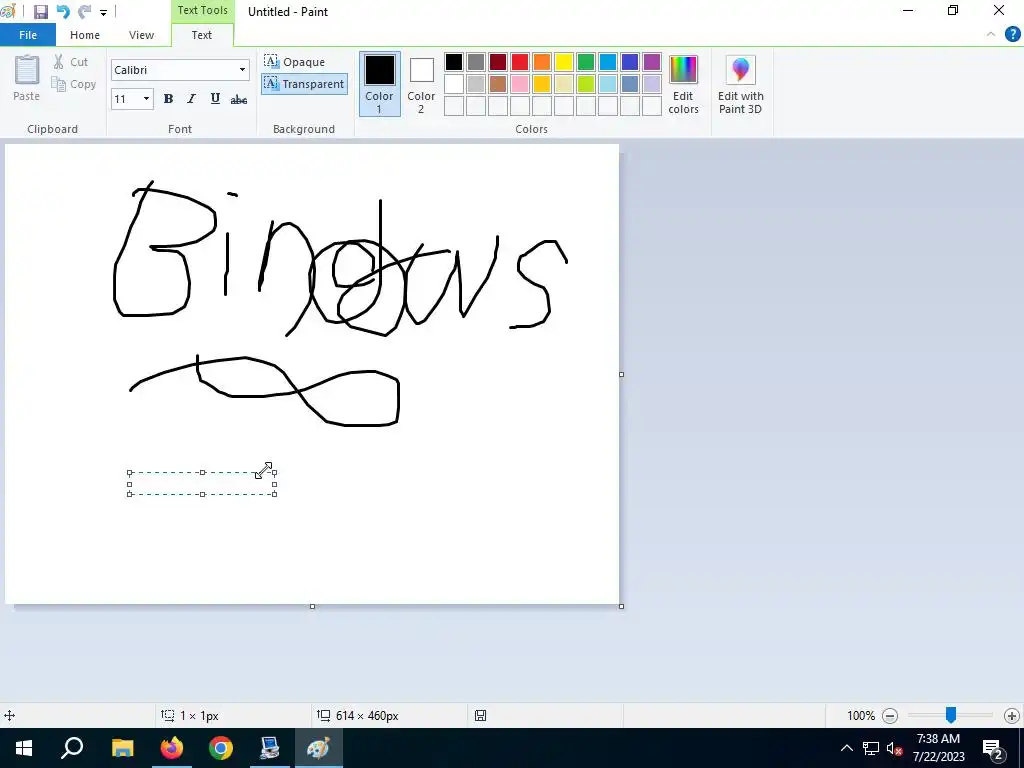
Task: Pick the red color swatch
Action: point(520,62)
